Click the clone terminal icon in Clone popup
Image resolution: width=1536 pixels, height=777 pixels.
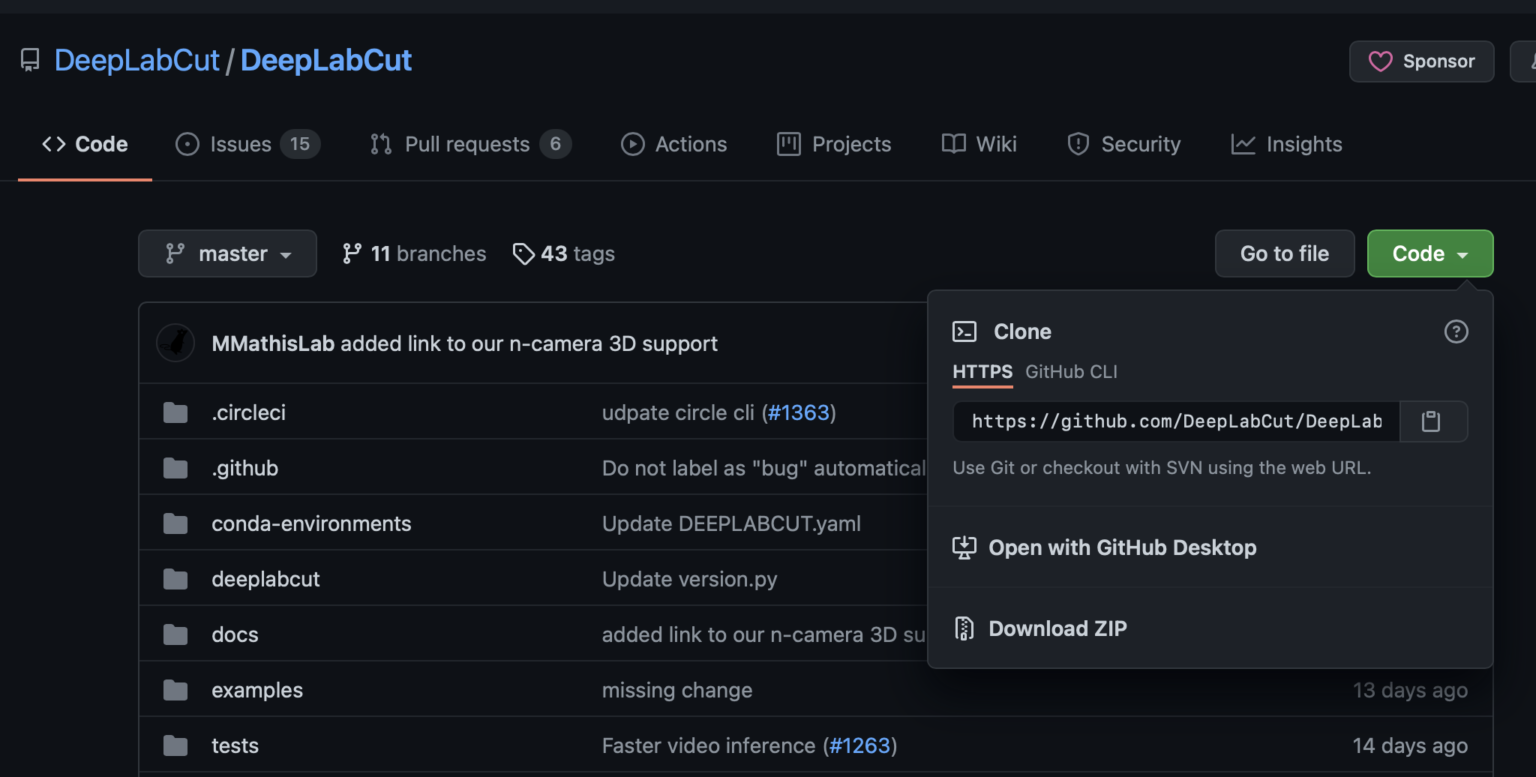(965, 331)
